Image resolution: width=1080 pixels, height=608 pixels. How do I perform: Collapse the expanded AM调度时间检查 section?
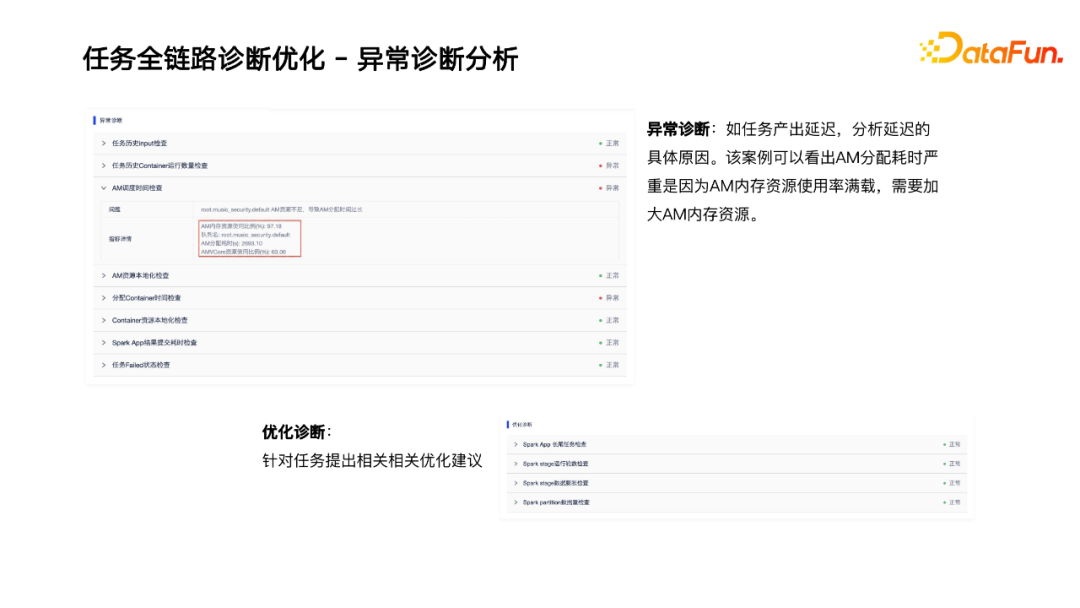pos(103,188)
